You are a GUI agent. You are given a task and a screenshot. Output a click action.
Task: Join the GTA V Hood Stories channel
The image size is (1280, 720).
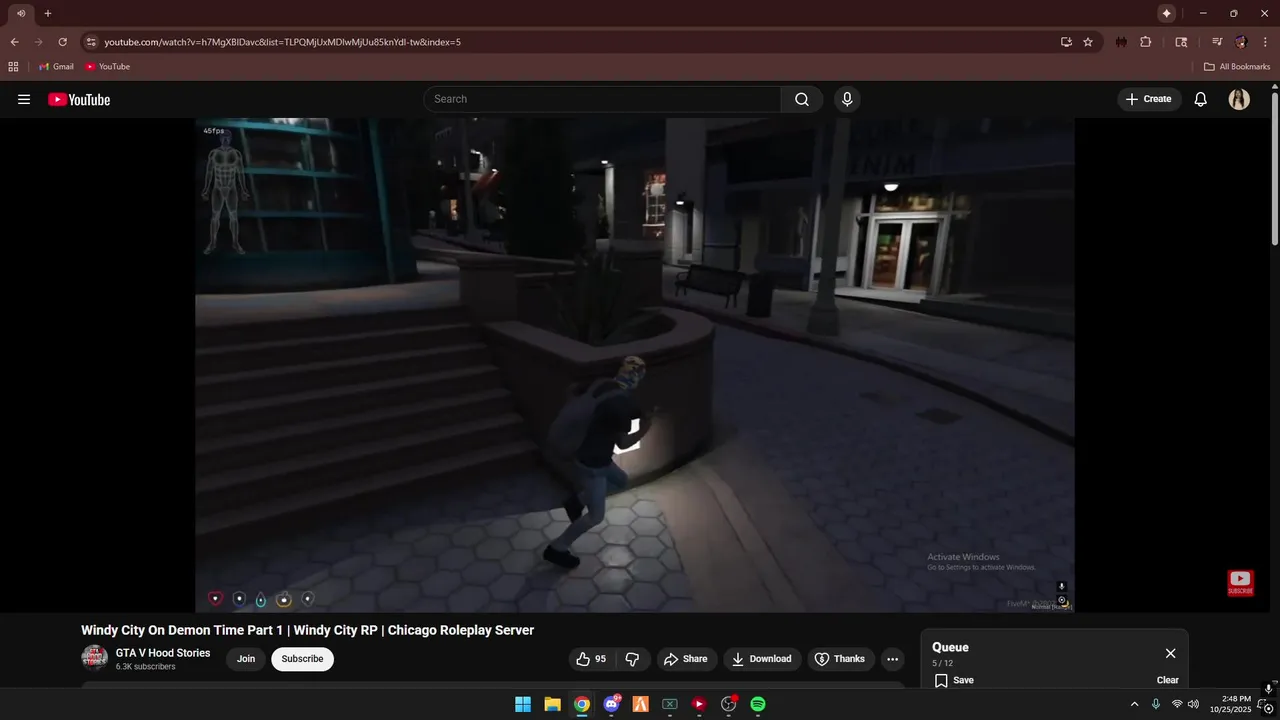click(246, 659)
